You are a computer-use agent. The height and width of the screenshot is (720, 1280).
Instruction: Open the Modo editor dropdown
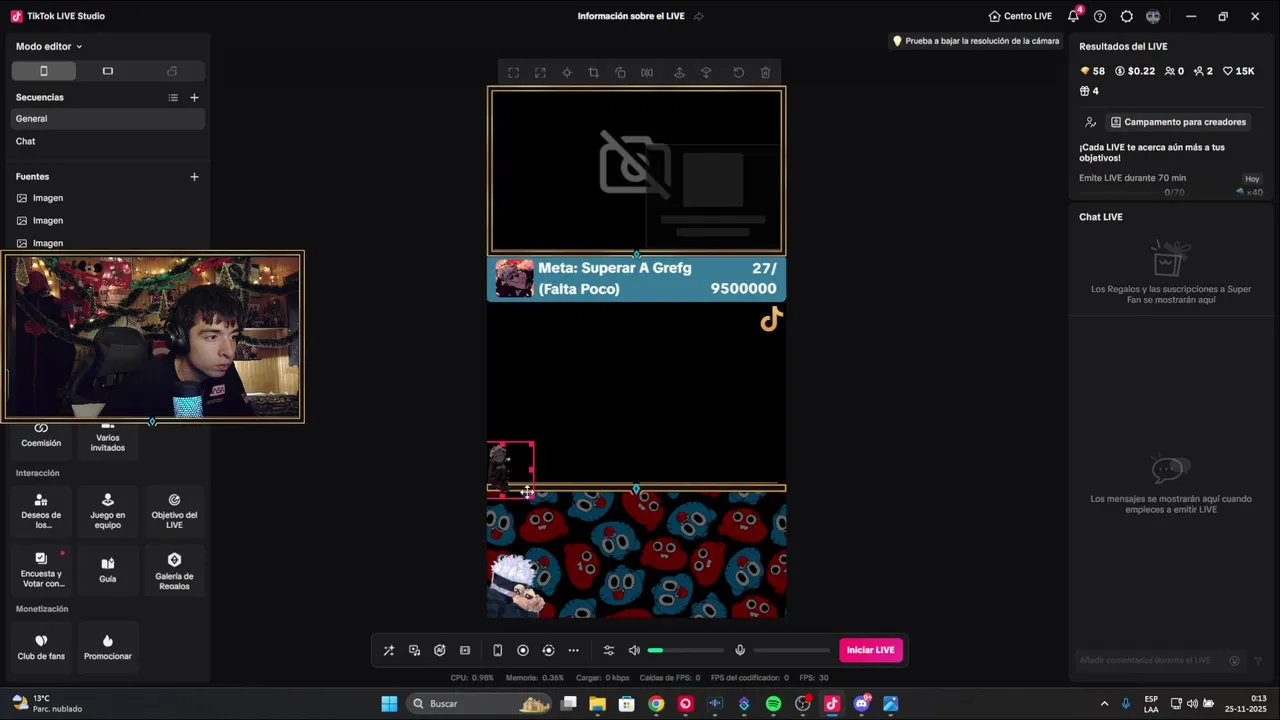click(49, 46)
